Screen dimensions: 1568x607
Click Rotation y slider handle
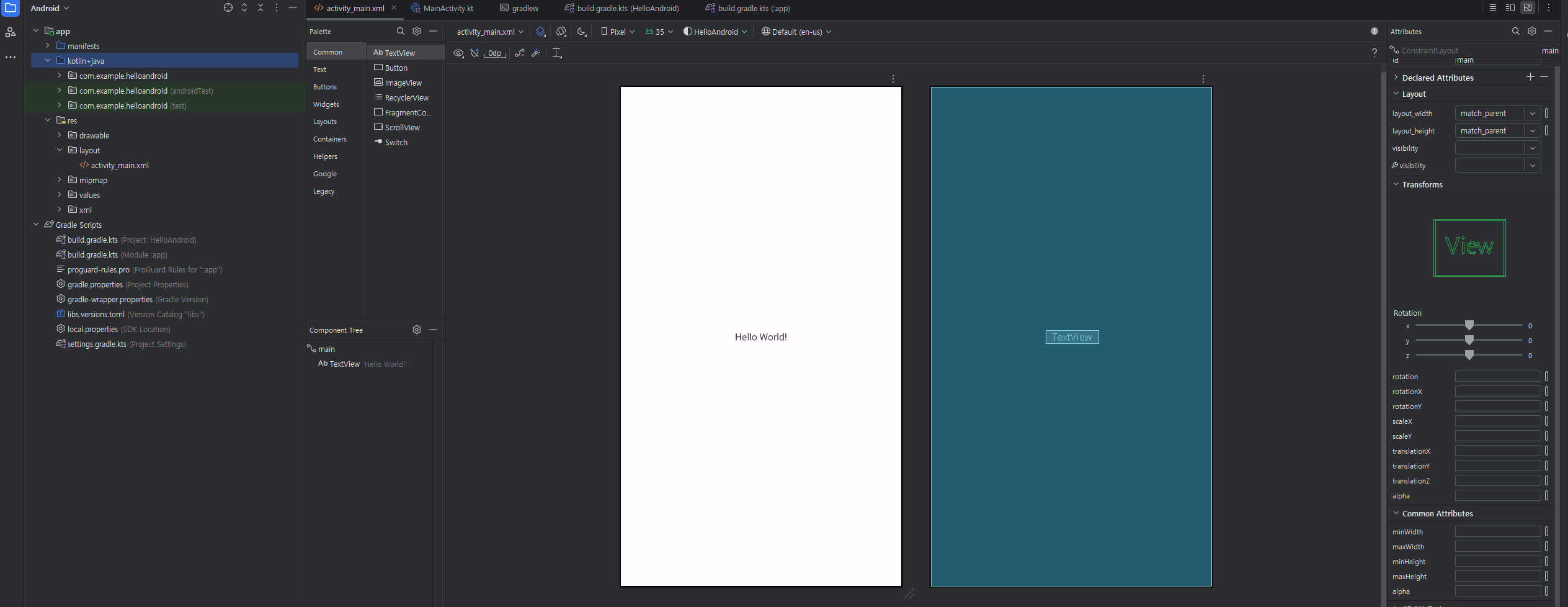1469,340
